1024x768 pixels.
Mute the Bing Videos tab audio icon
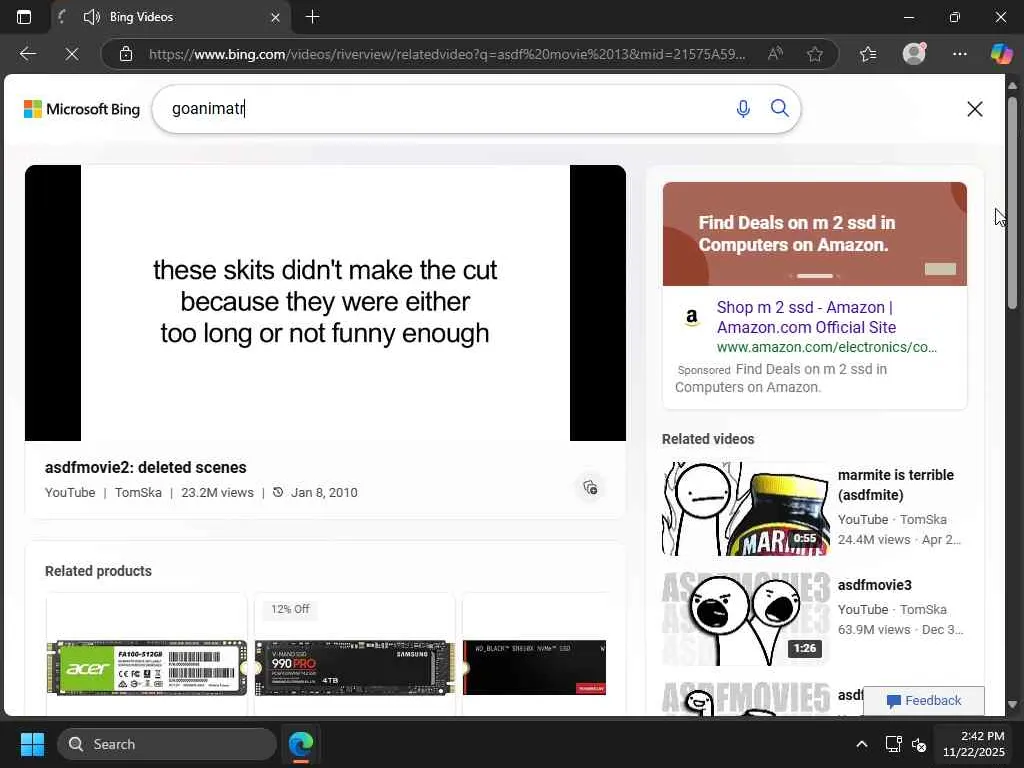(91, 17)
